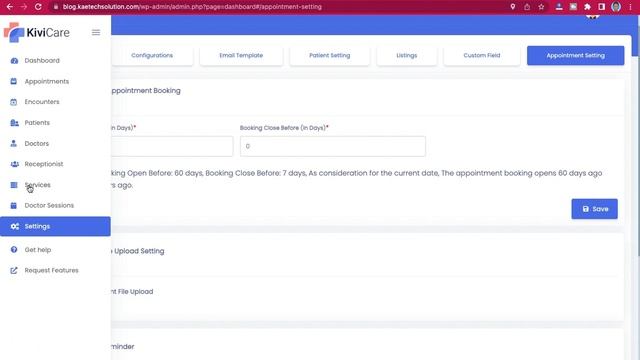Image resolution: width=640 pixels, height=360 pixels.
Task: Click the Patients icon in sidebar
Action: (x=14, y=122)
